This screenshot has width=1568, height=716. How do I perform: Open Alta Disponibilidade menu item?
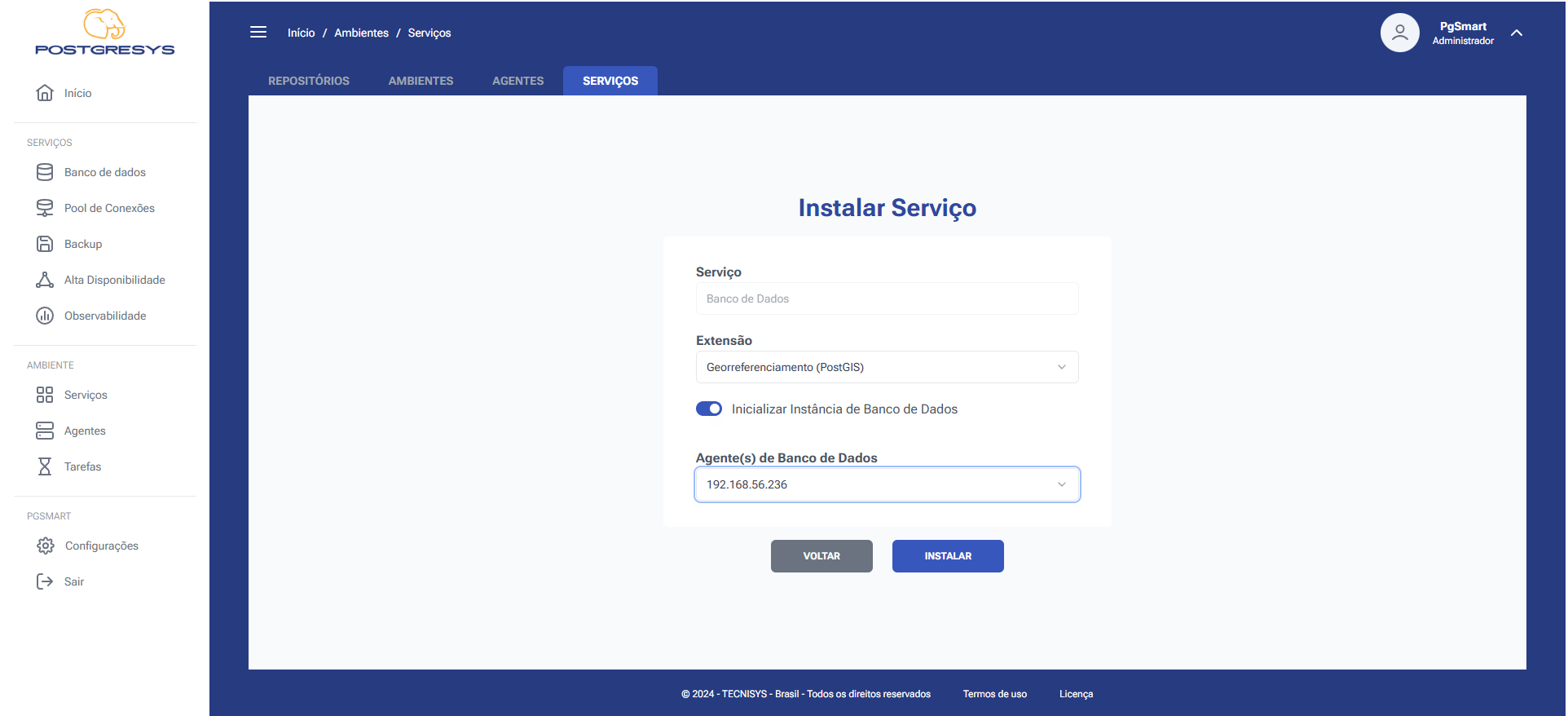click(x=115, y=280)
